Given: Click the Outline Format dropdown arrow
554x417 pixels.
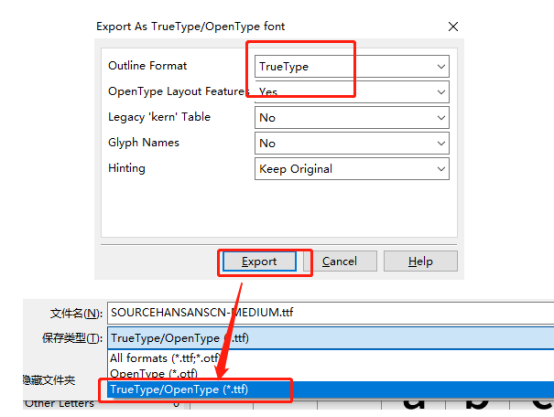Looking at the screenshot, I should (x=441, y=66).
